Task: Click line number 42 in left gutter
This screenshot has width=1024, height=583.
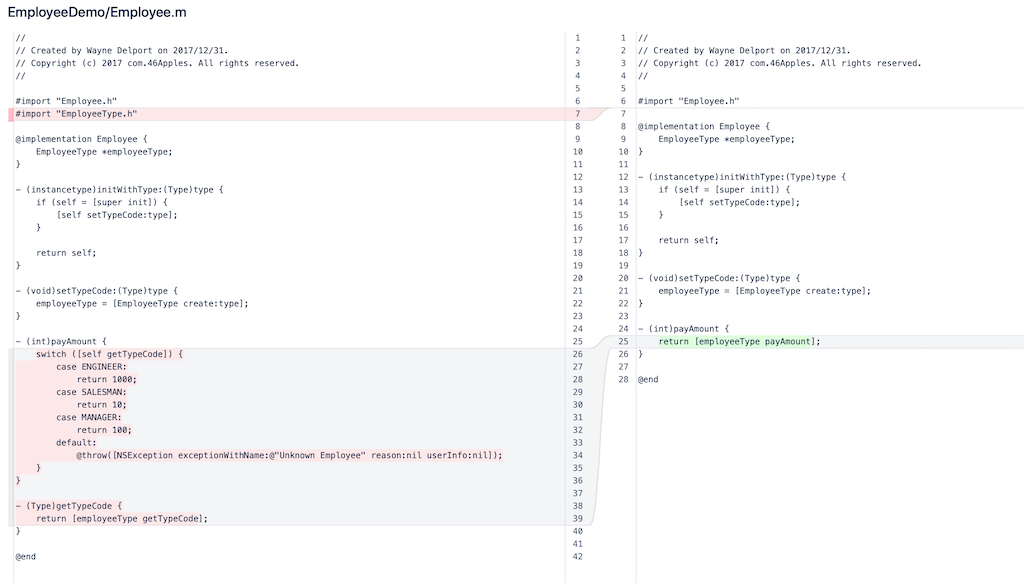Action: [577, 556]
